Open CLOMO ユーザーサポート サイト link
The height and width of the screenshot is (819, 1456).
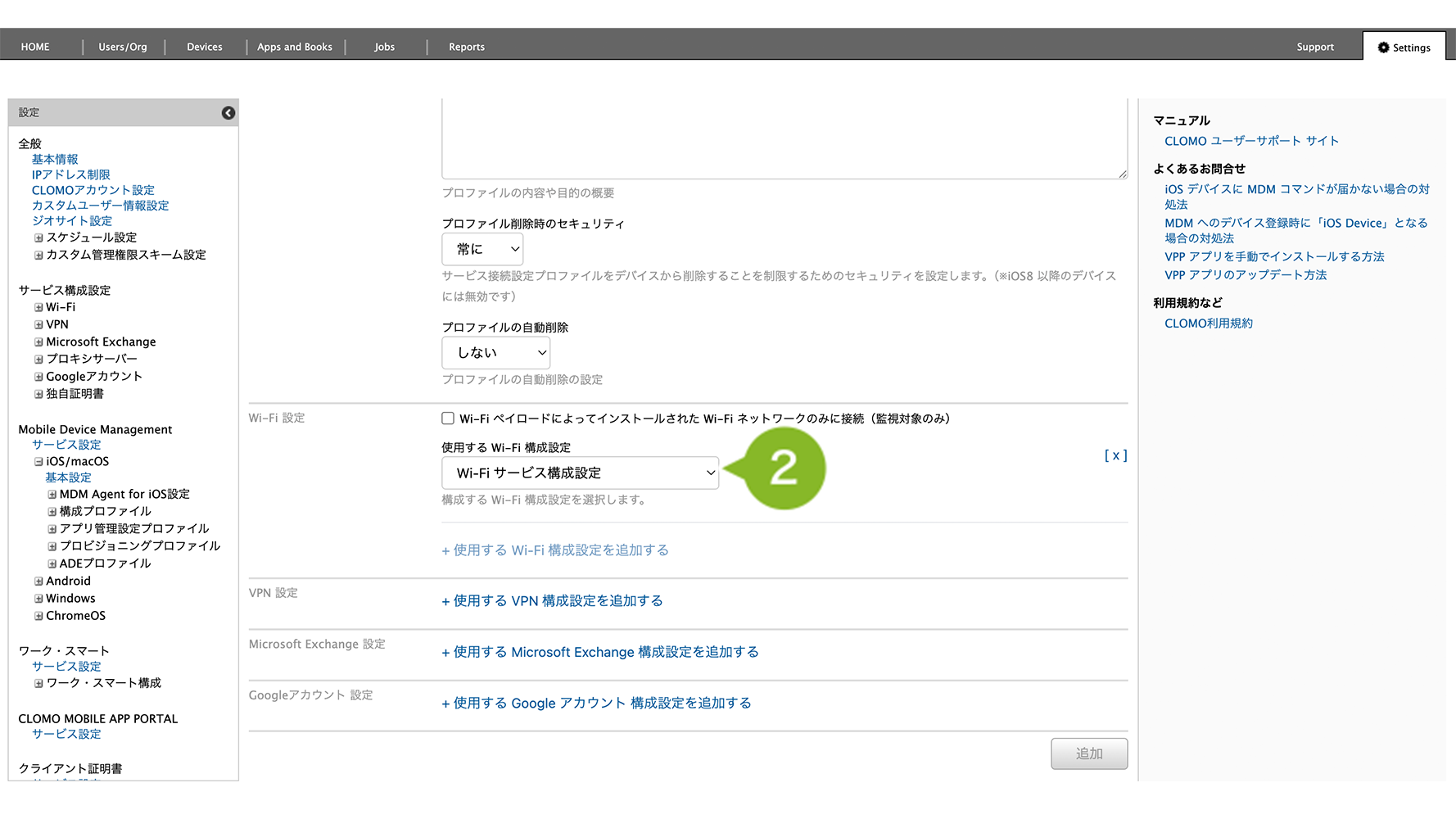[1251, 141]
